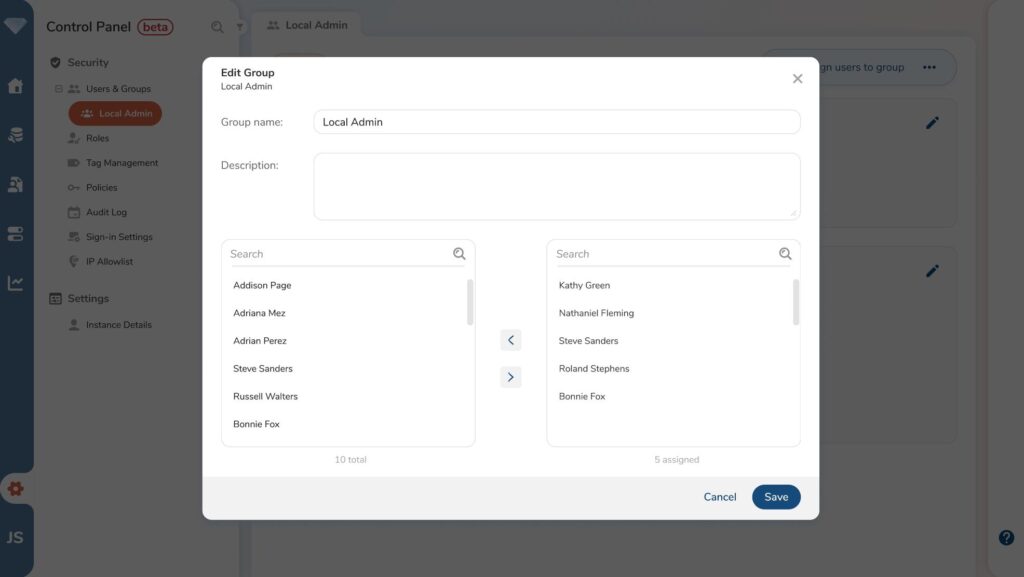Image resolution: width=1024 pixels, height=577 pixels.
Task: Open the analytics chart icon in the left rail
Action: (14, 283)
